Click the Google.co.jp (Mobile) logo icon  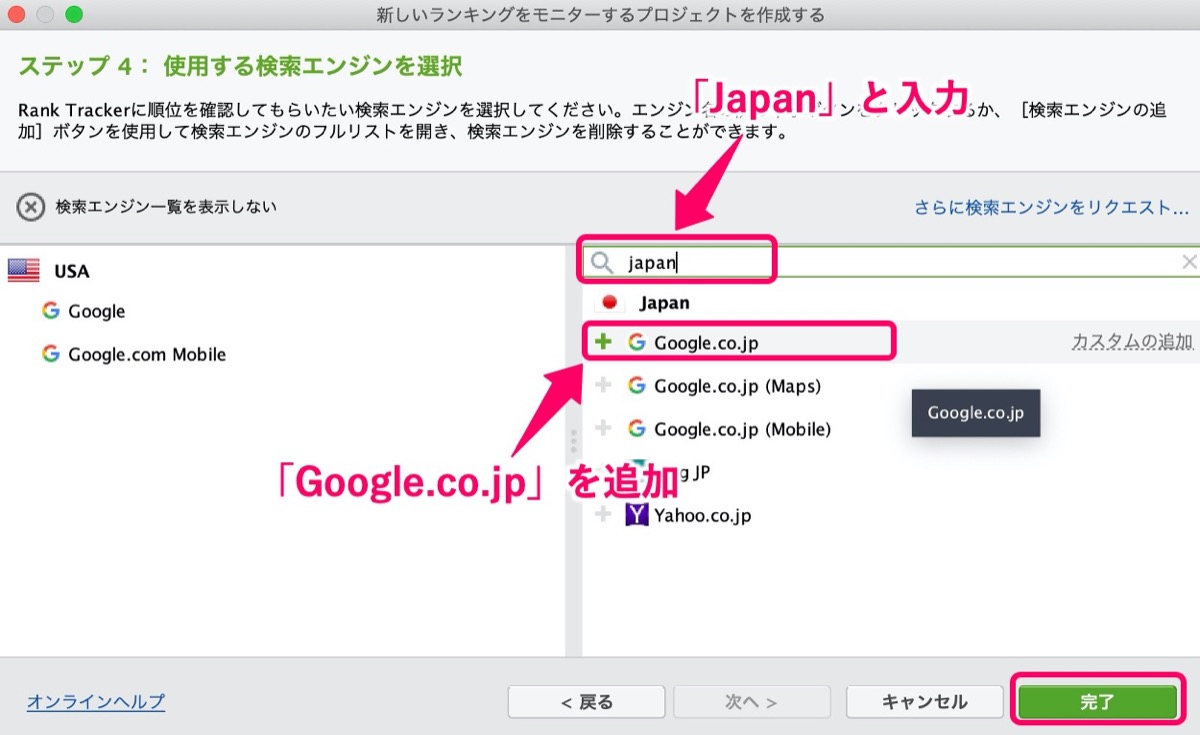[x=636, y=428]
